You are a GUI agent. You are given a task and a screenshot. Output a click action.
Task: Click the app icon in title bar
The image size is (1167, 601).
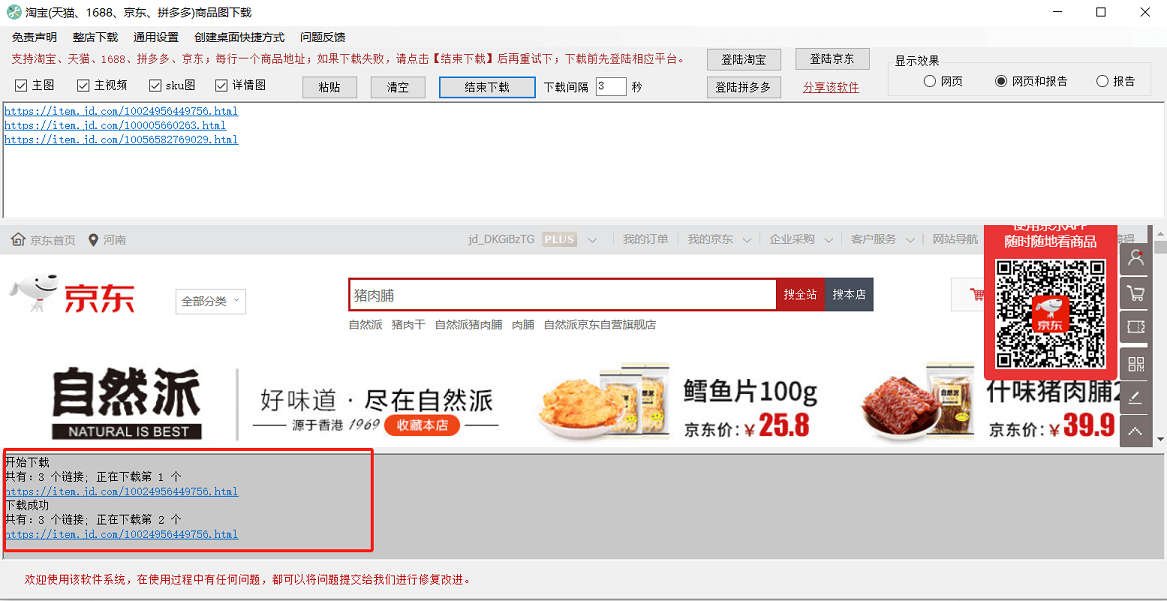coord(13,12)
